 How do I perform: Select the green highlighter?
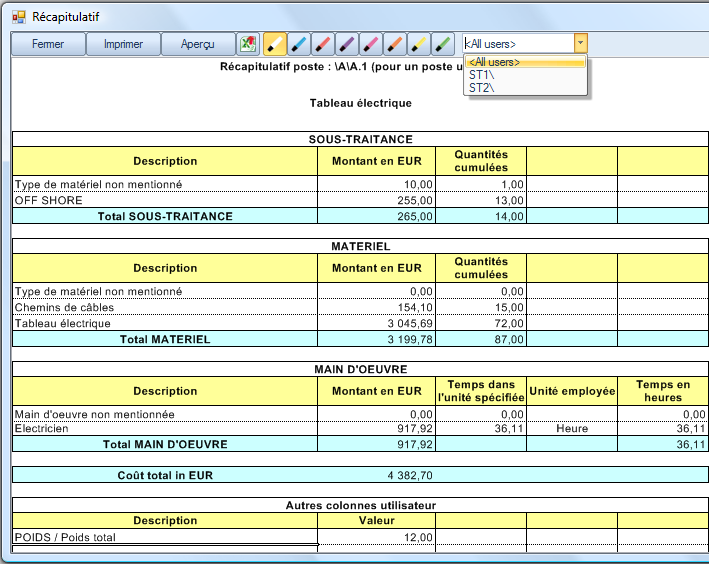[x=442, y=44]
